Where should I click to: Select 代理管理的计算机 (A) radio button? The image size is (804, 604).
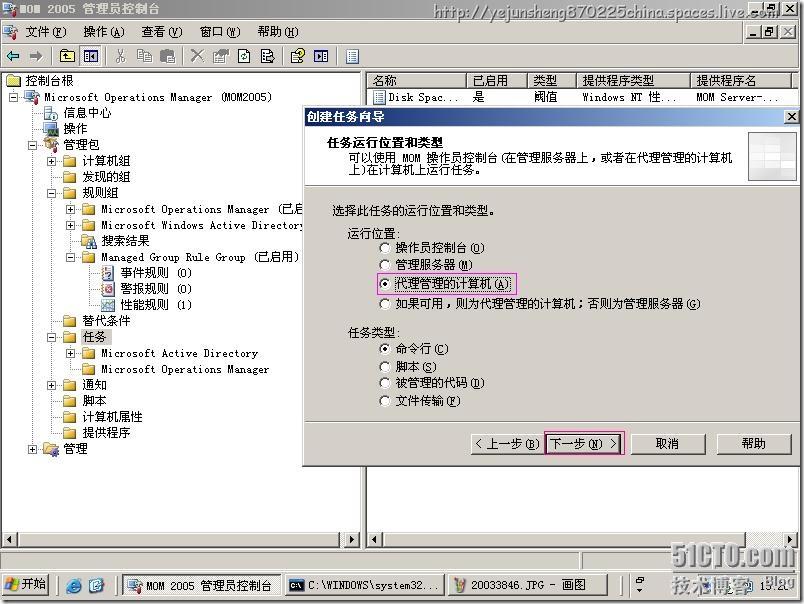tap(385, 284)
